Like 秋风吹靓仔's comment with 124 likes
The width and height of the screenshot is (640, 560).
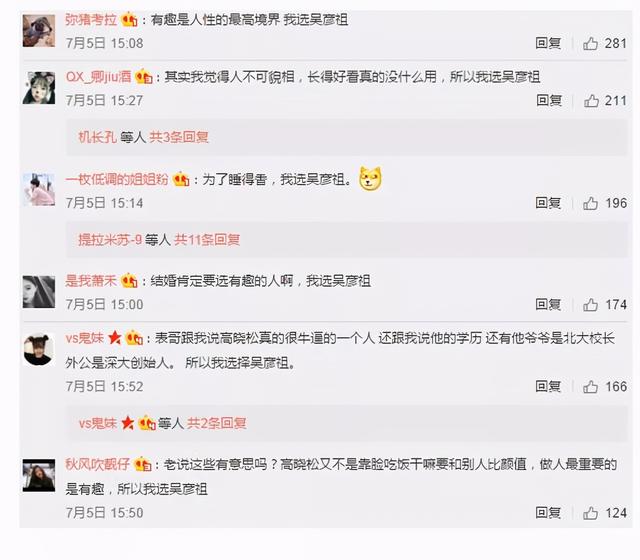tap(590, 513)
